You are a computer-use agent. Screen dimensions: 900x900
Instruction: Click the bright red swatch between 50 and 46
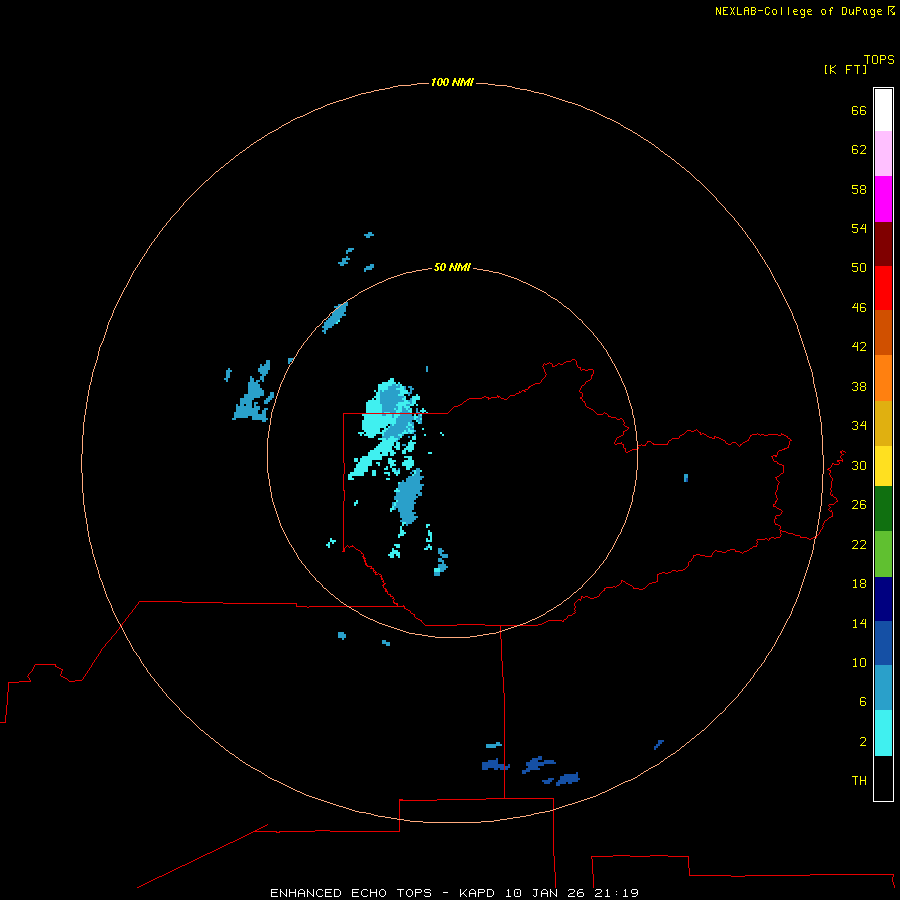tap(883, 288)
